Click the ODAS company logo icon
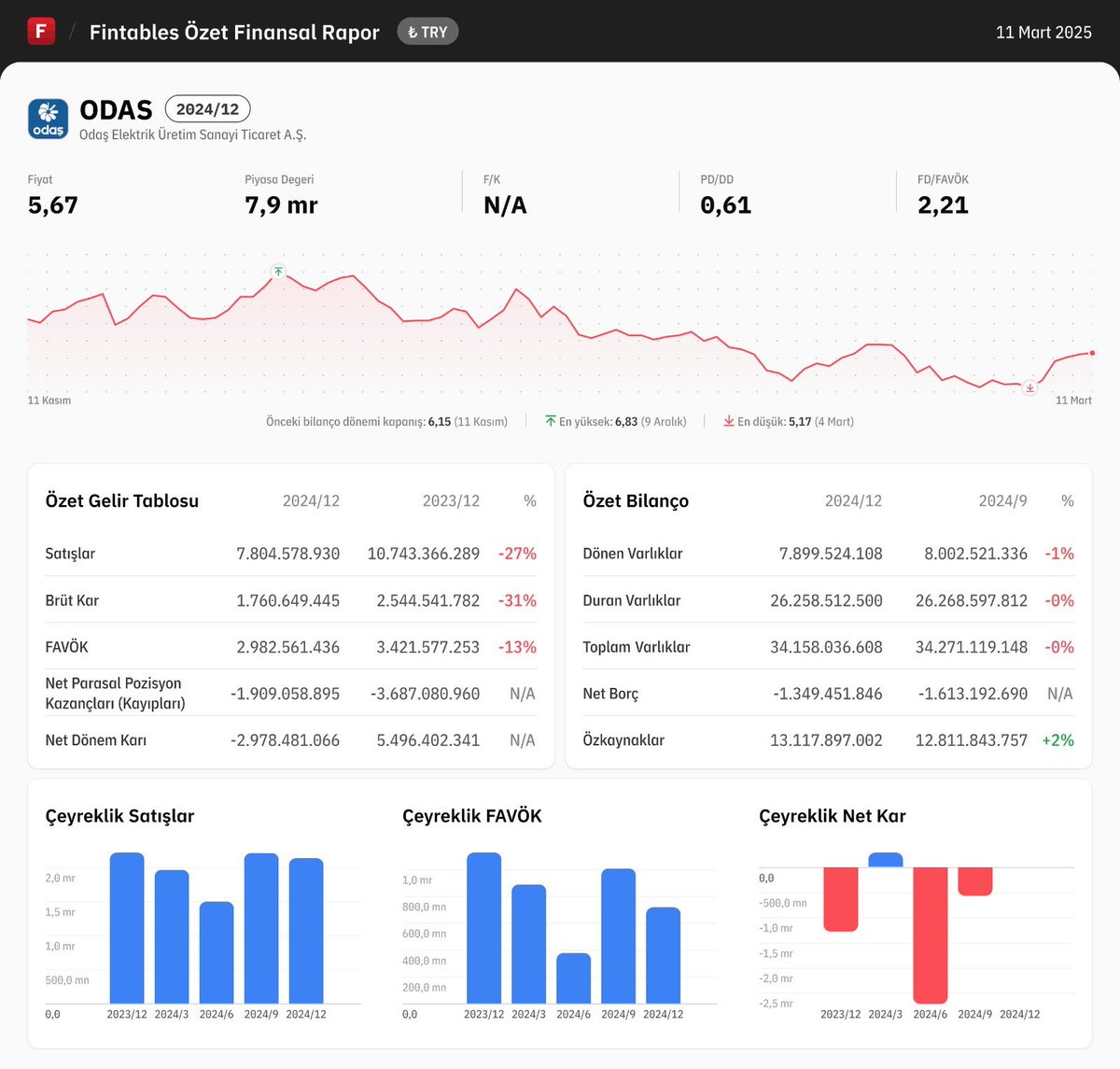The width and height of the screenshot is (1120, 1069). click(49, 120)
